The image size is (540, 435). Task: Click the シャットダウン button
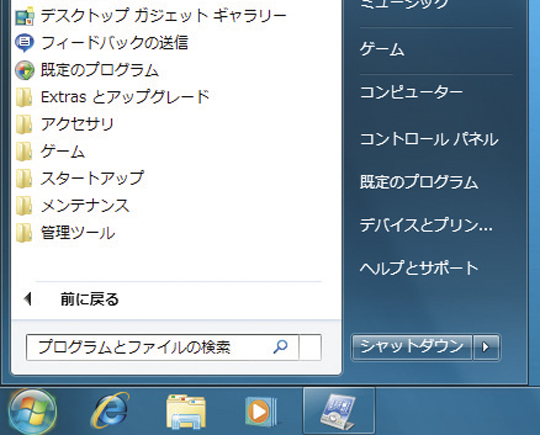(x=412, y=347)
